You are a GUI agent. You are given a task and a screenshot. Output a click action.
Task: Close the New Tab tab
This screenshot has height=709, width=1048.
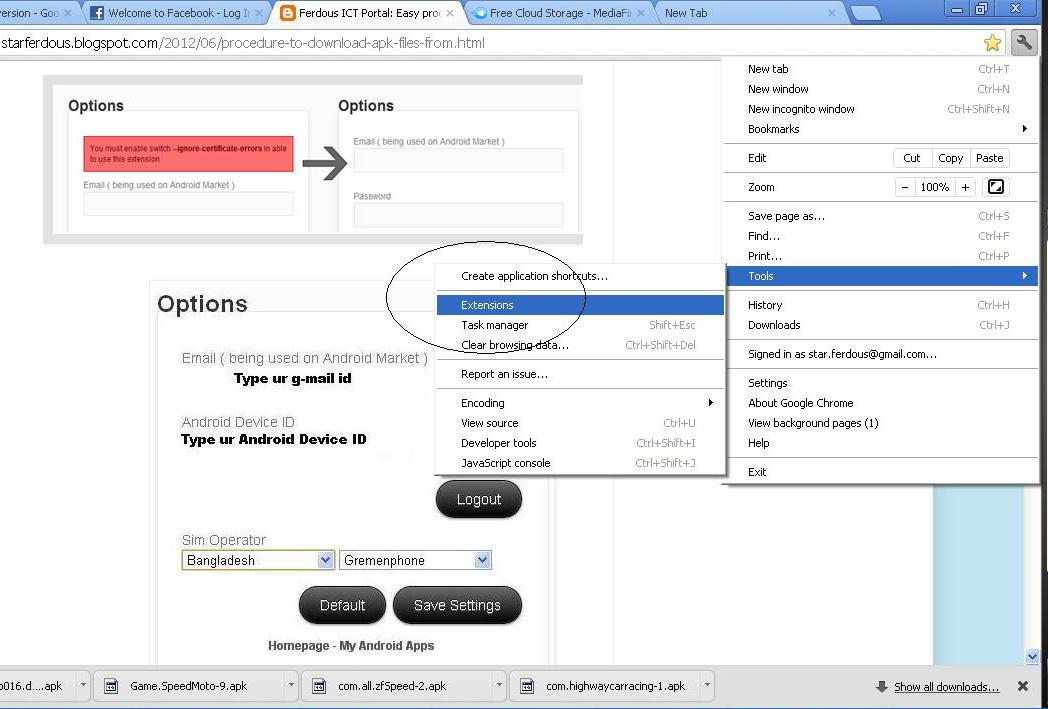coord(831,13)
